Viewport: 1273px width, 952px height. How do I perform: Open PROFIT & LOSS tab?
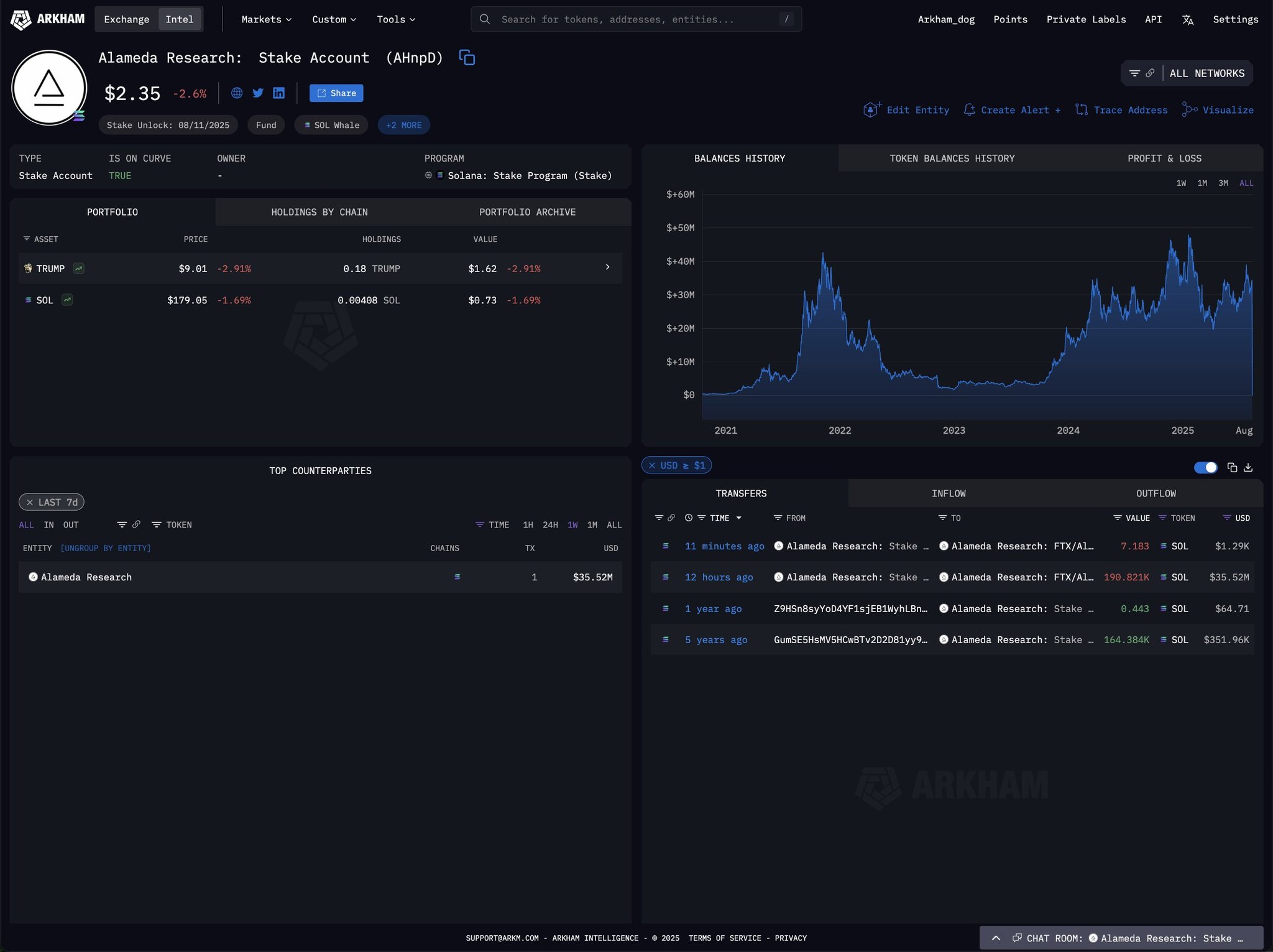coord(1164,158)
